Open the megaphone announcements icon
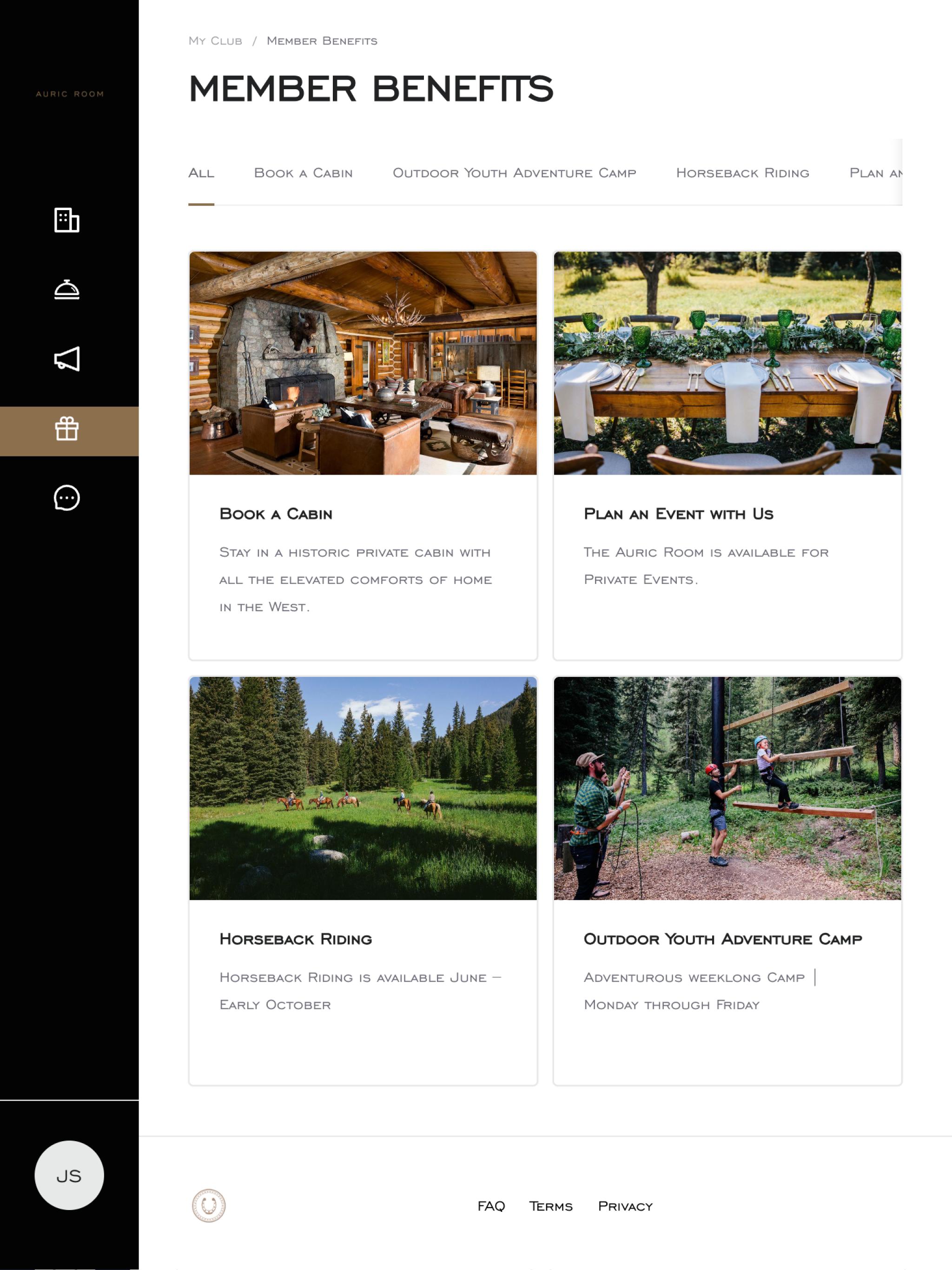Viewport: 952px width, 1270px height. [x=66, y=359]
